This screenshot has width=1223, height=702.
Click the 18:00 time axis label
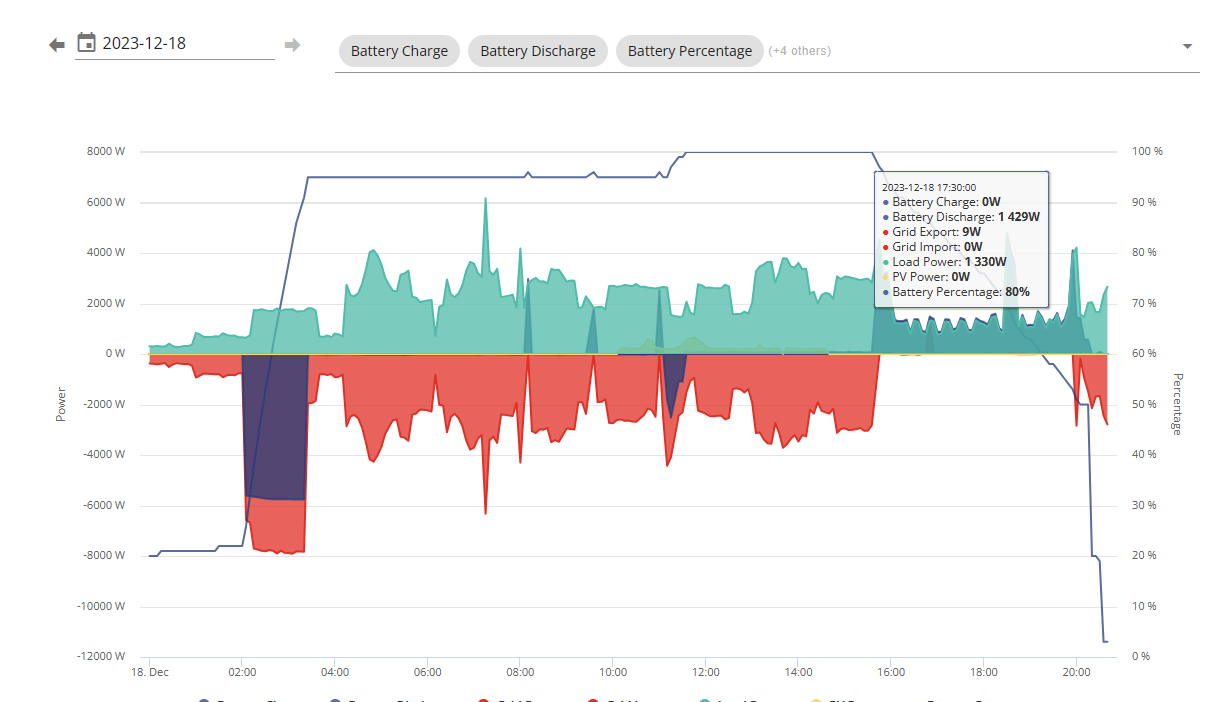click(x=983, y=672)
